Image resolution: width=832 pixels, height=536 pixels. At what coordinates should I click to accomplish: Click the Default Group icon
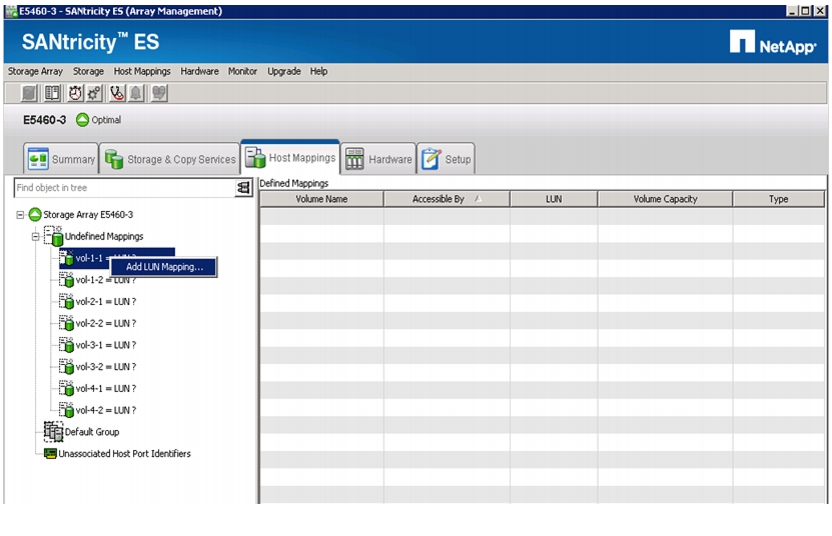click(53, 431)
